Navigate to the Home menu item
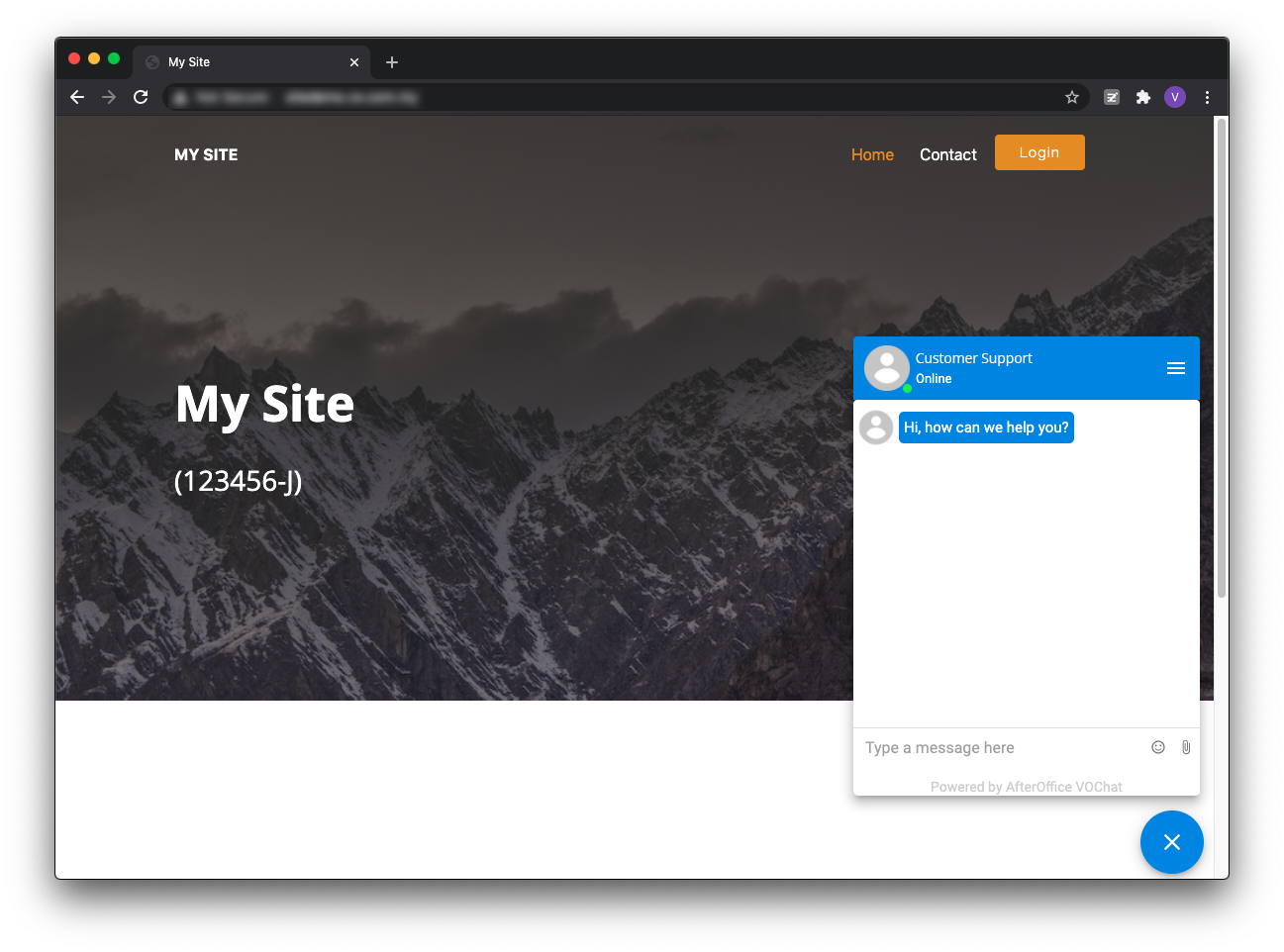The width and height of the screenshot is (1284, 952). click(x=872, y=154)
